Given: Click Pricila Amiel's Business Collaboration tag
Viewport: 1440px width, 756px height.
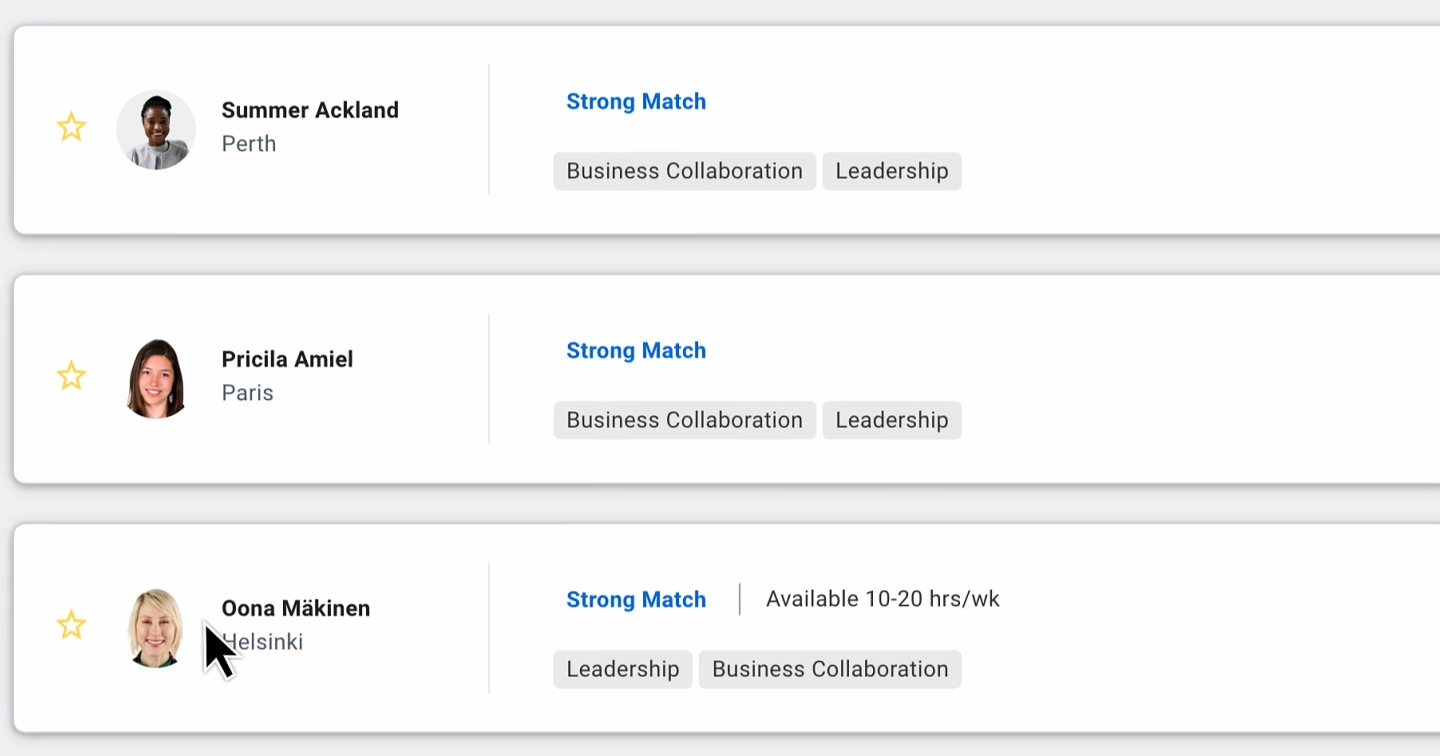Looking at the screenshot, I should click(684, 420).
